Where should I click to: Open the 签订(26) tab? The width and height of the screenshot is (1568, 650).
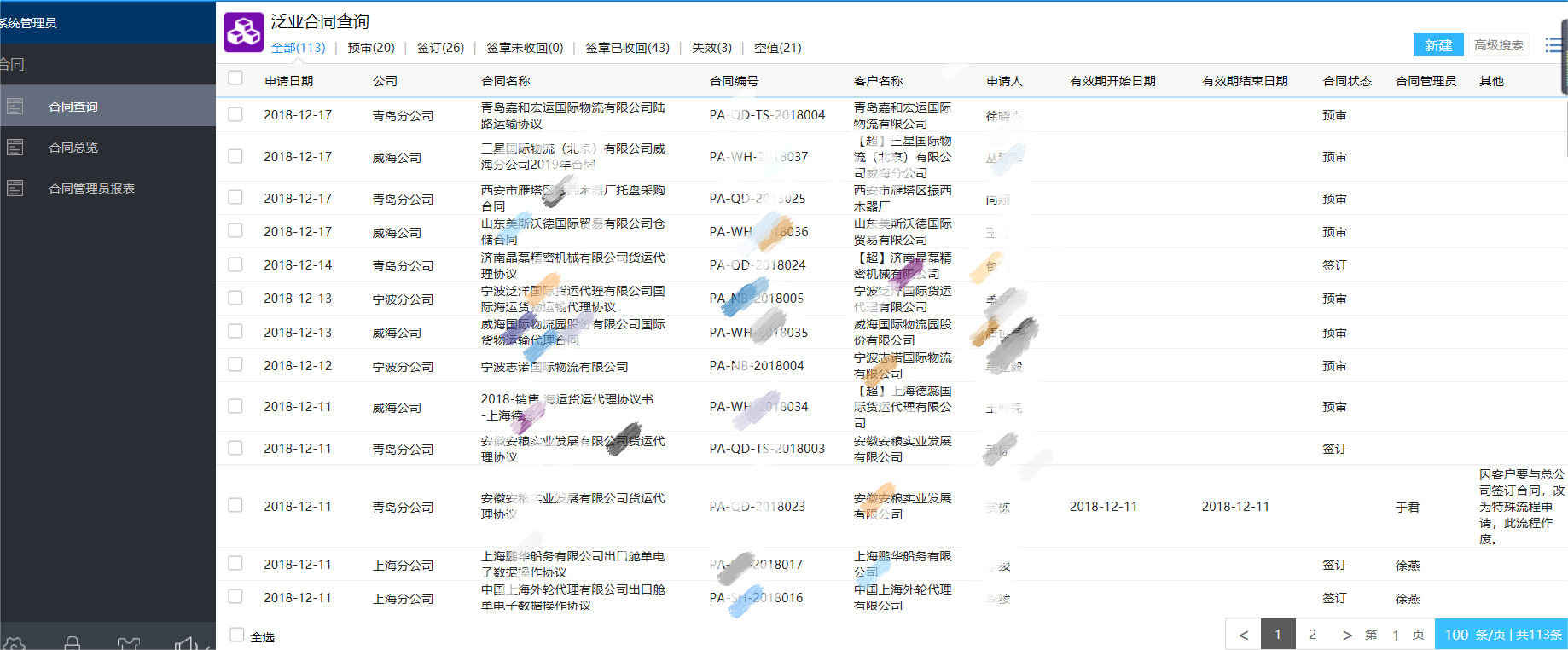pos(440,48)
